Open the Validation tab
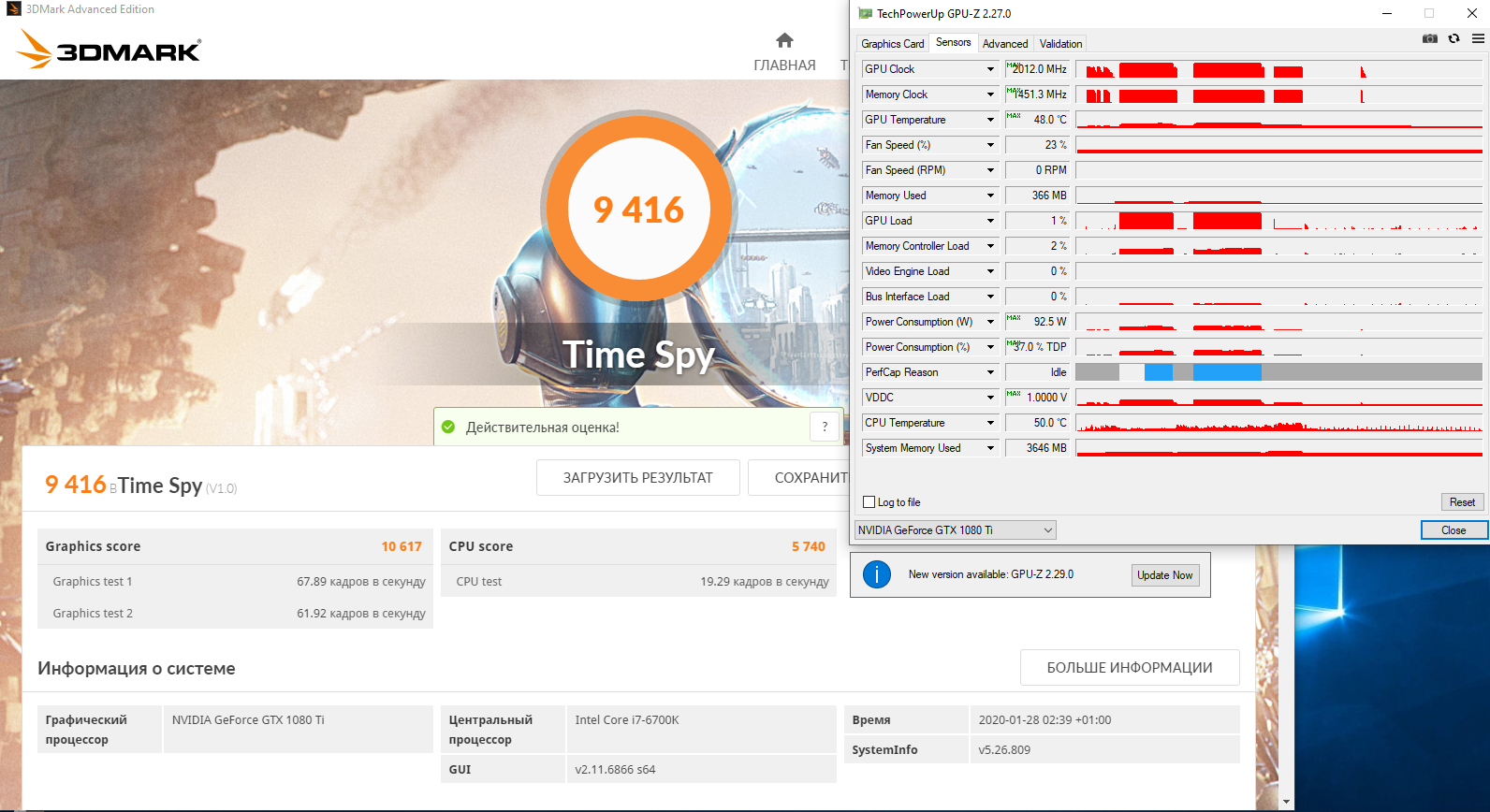Image resolution: width=1490 pixels, height=812 pixels. tap(1060, 44)
